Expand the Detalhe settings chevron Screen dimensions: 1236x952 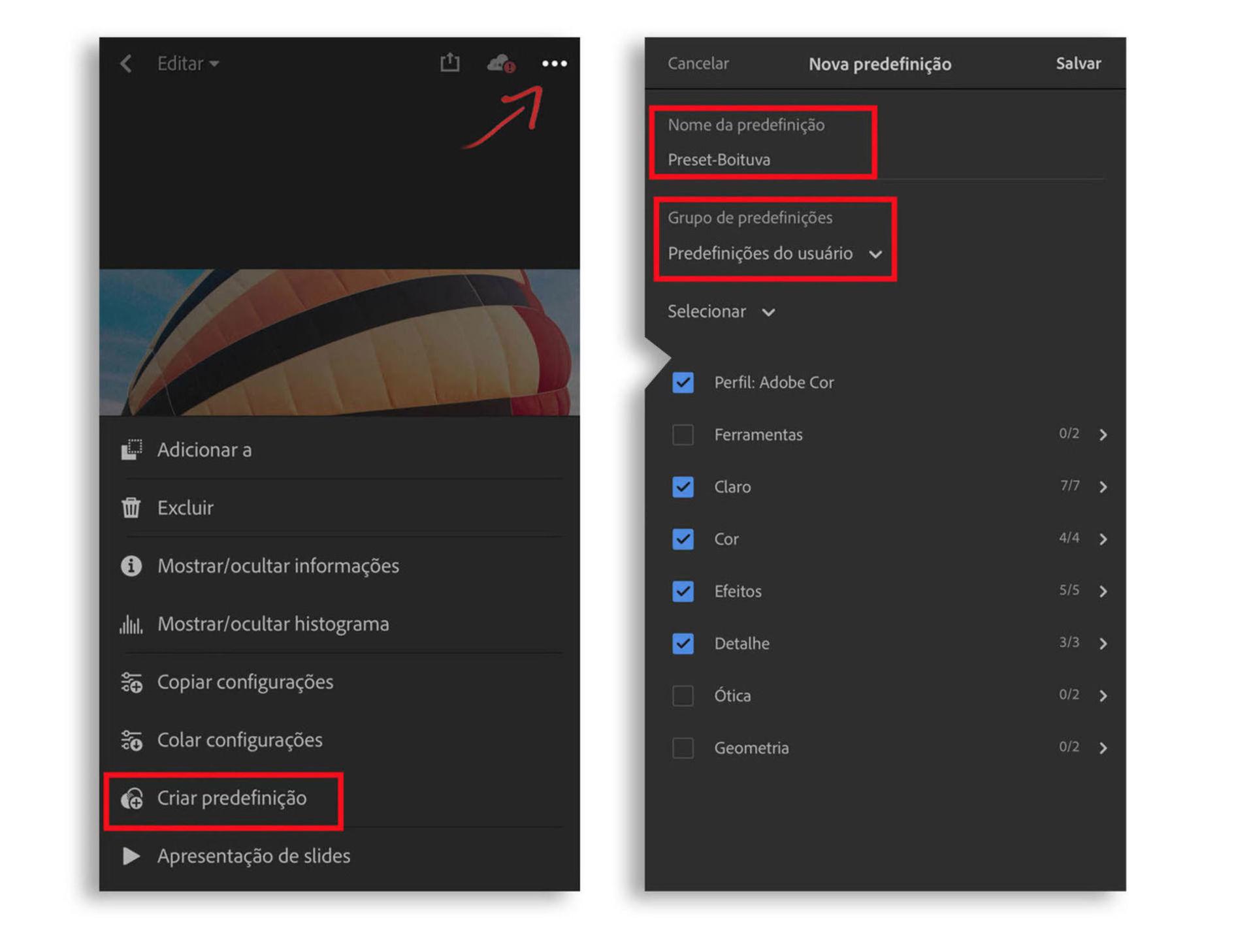pyautogui.click(x=1103, y=643)
